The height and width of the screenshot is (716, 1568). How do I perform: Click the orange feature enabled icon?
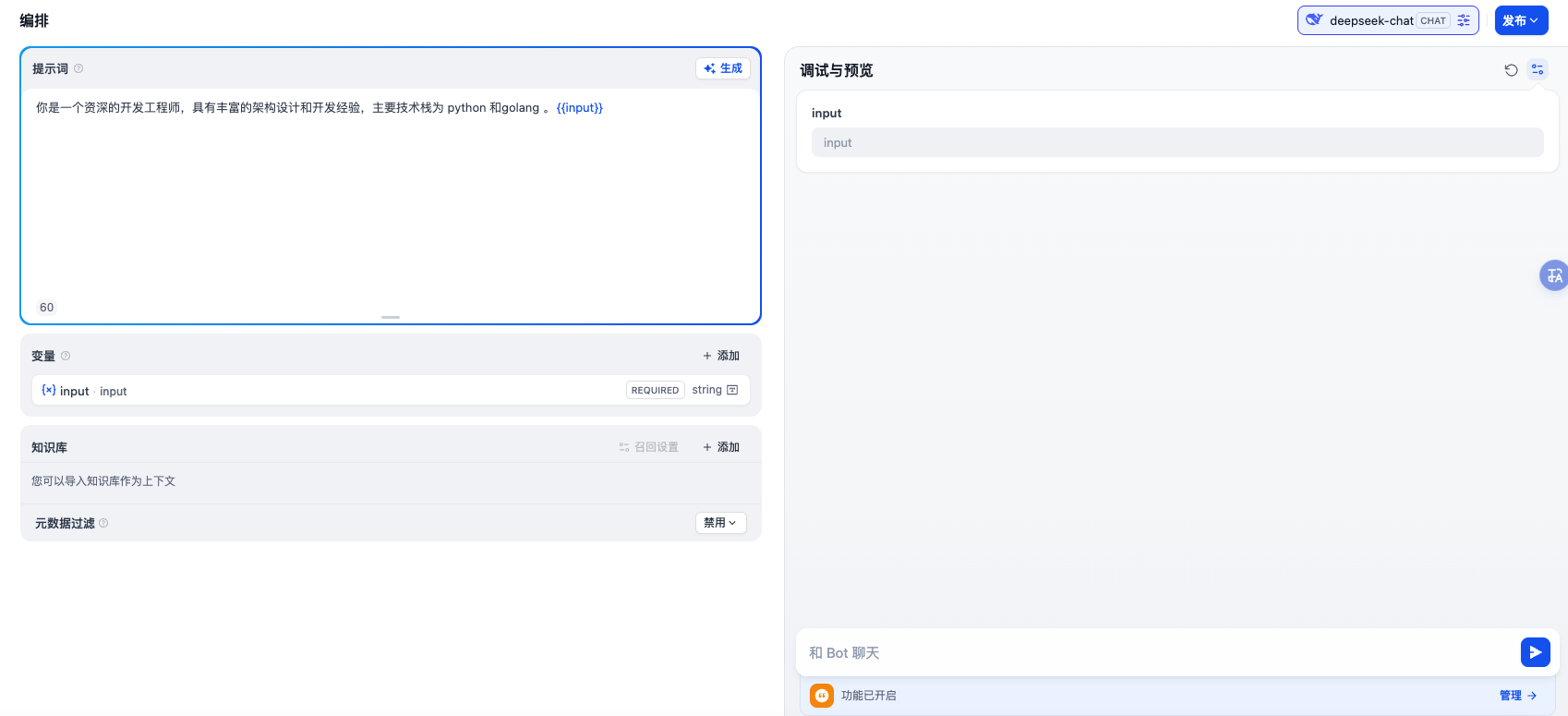(x=822, y=696)
